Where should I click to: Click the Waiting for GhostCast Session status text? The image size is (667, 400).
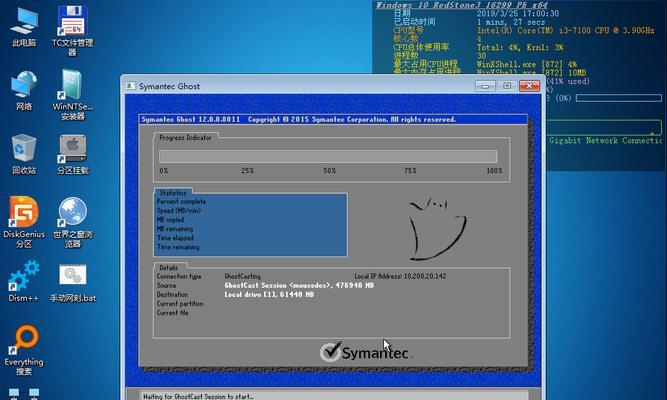[198, 397]
